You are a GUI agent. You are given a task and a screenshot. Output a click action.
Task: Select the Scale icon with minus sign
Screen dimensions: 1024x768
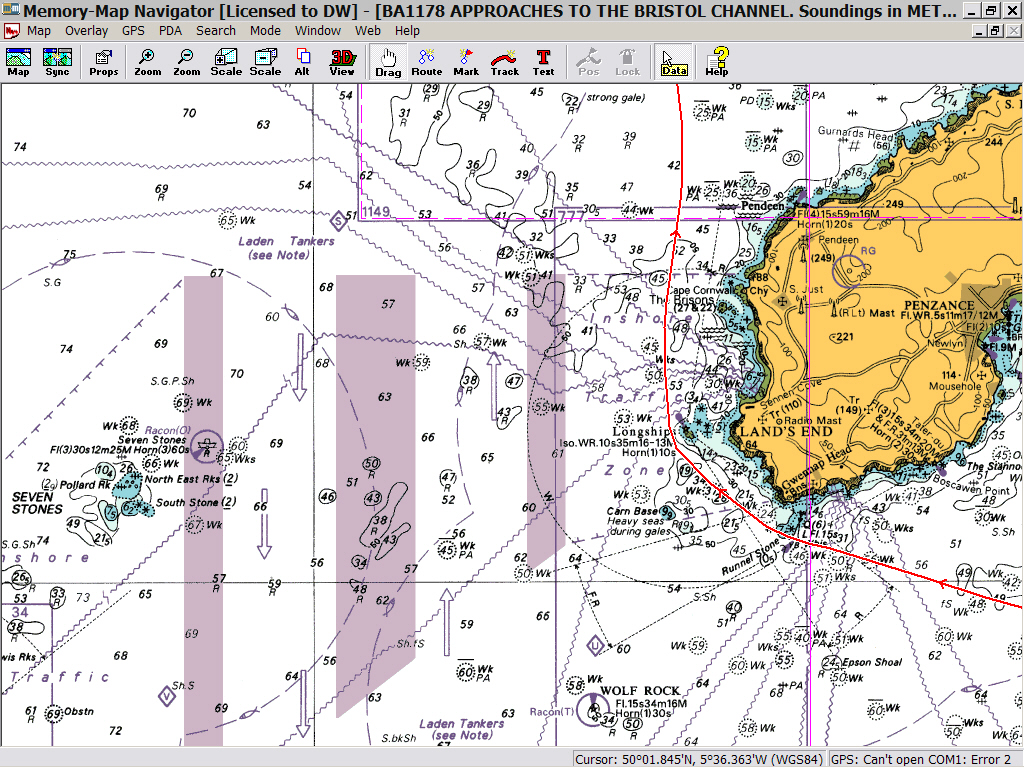pyautogui.click(x=265, y=62)
